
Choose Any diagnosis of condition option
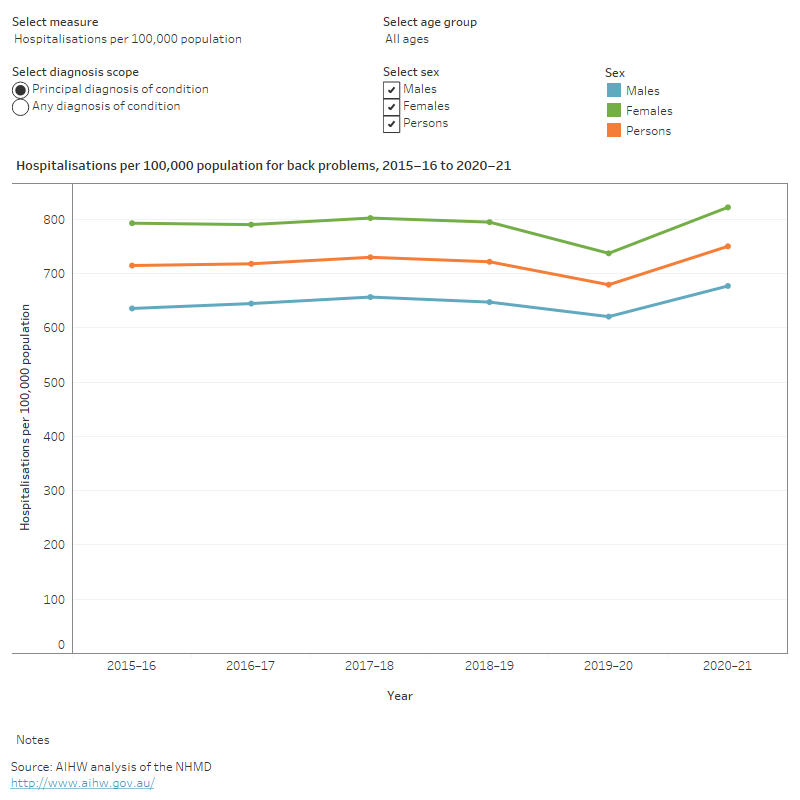pos(21,107)
